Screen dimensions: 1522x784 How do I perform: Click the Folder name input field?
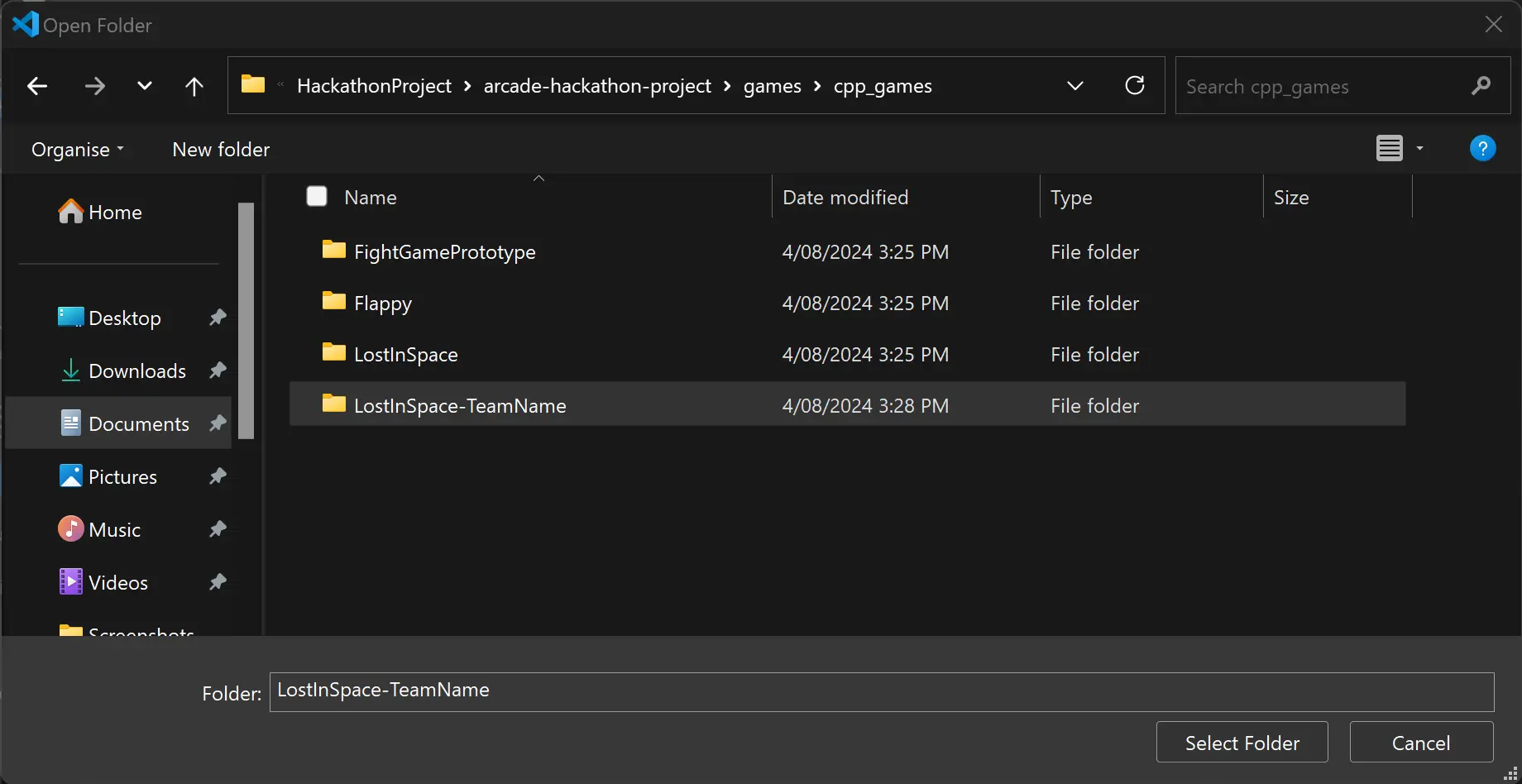tap(882, 692)
